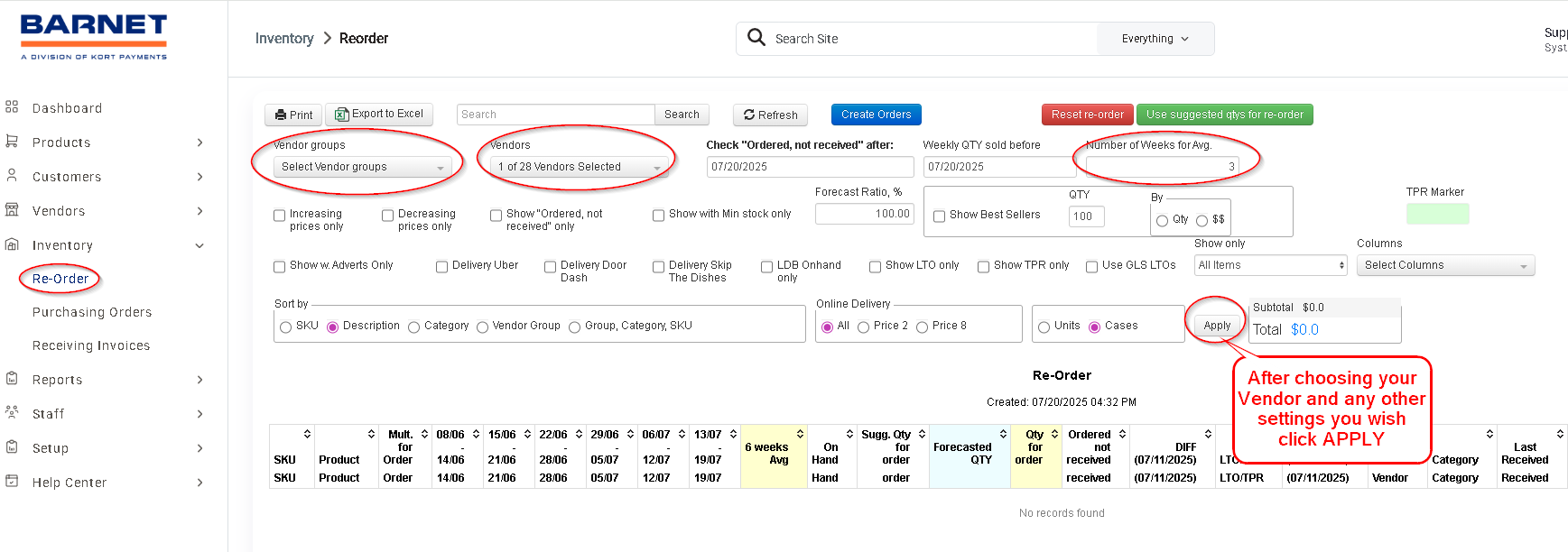
Task: Click the Help Center icon
Action: click(x=12, y=482)
